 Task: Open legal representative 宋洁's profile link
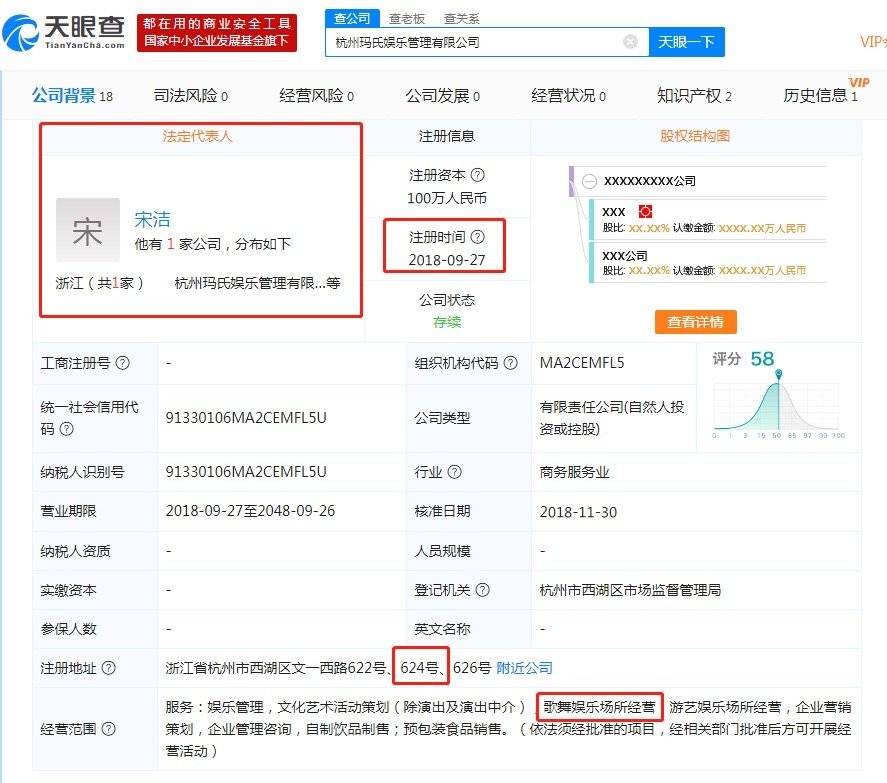click(152, 220)
